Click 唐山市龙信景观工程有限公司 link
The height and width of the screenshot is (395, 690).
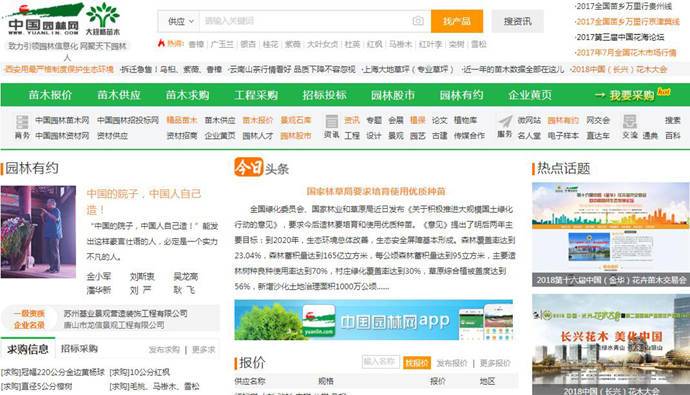coord(114,325)
